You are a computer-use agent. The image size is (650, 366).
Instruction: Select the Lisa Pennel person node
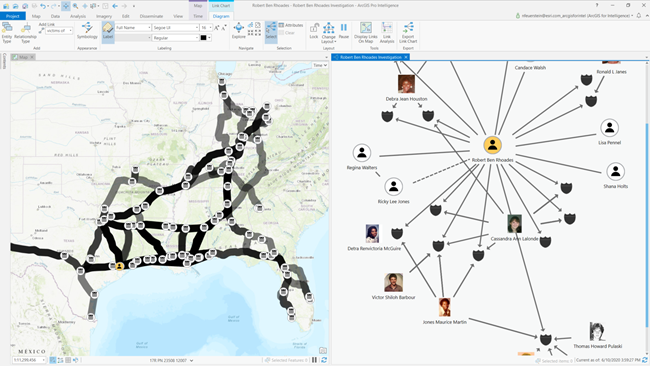[609, 128]
